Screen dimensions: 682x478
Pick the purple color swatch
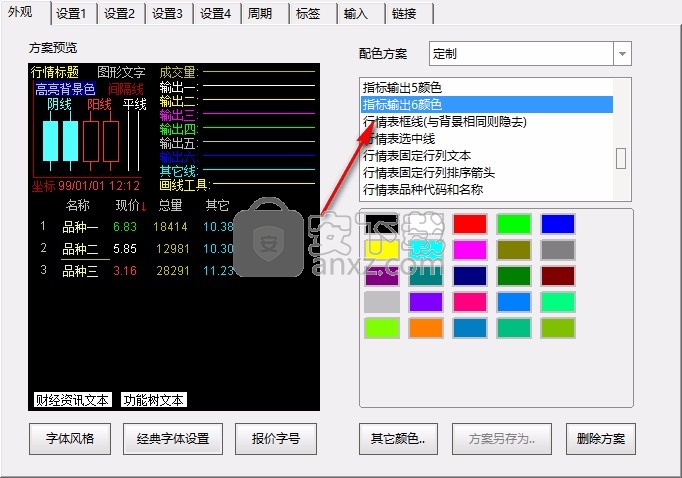382,276
